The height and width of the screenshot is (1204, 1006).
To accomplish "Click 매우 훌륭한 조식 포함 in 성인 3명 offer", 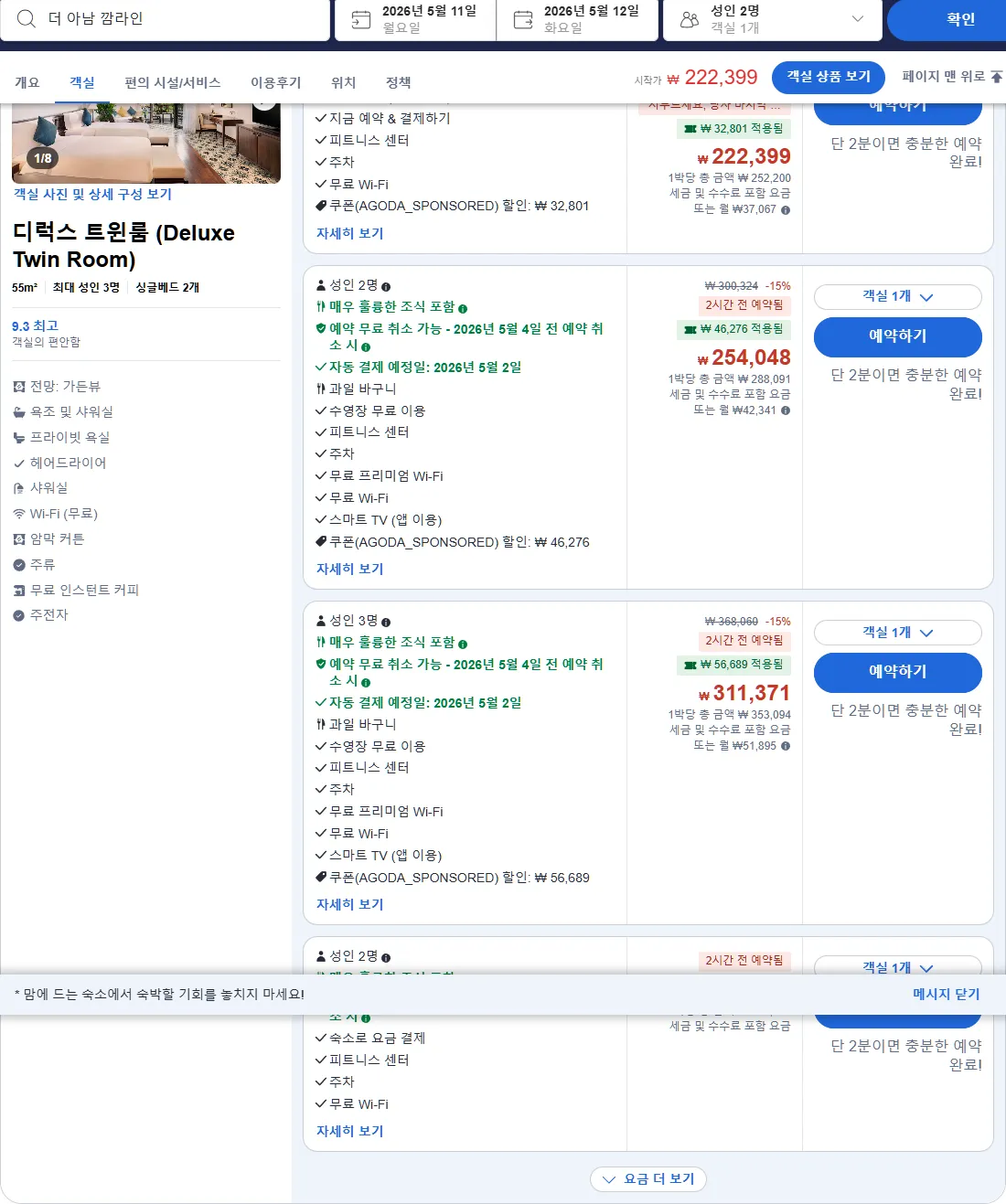I will [x=391, y=643].
